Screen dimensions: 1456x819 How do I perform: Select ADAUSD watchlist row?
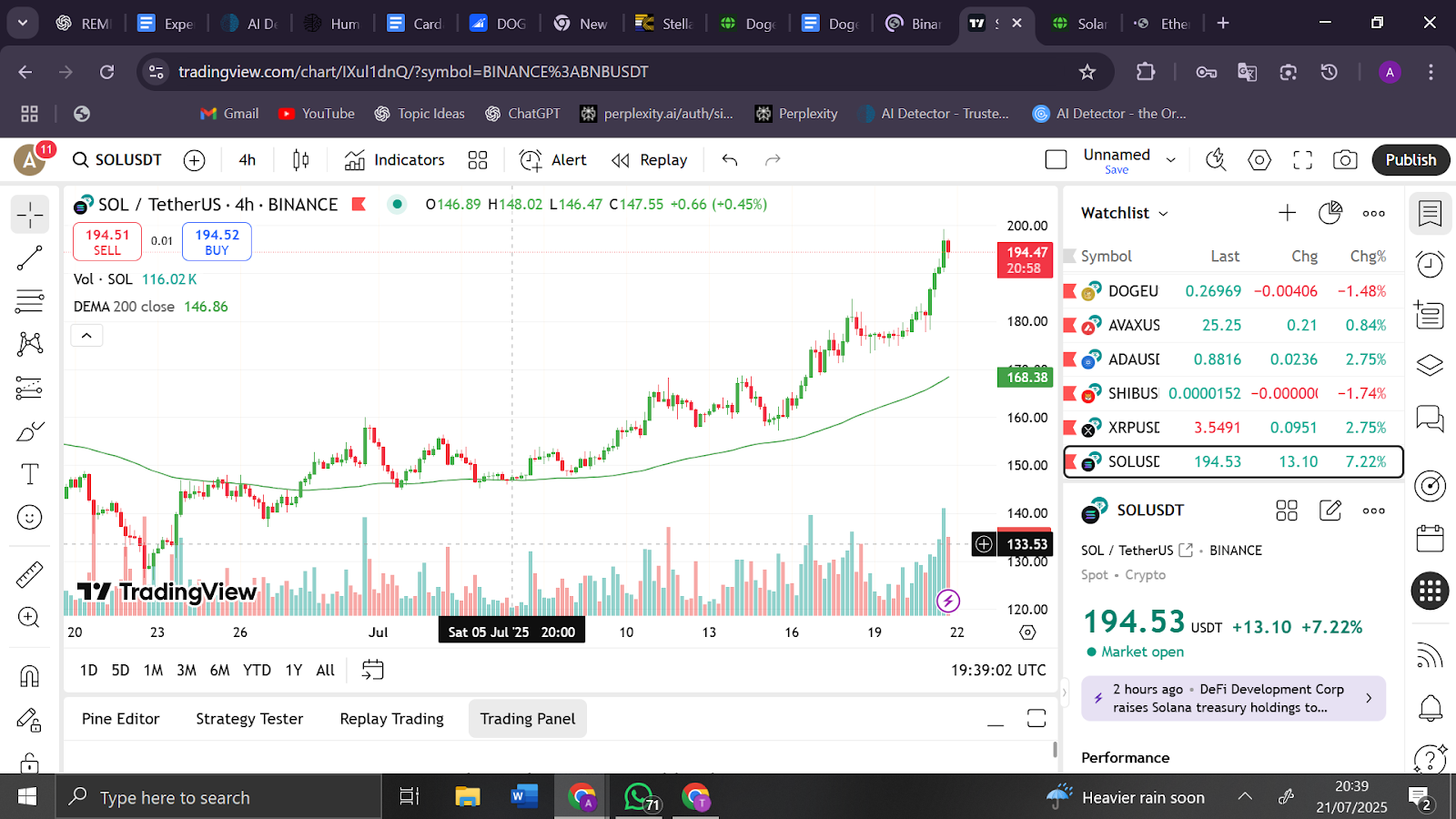point(1233,359)
